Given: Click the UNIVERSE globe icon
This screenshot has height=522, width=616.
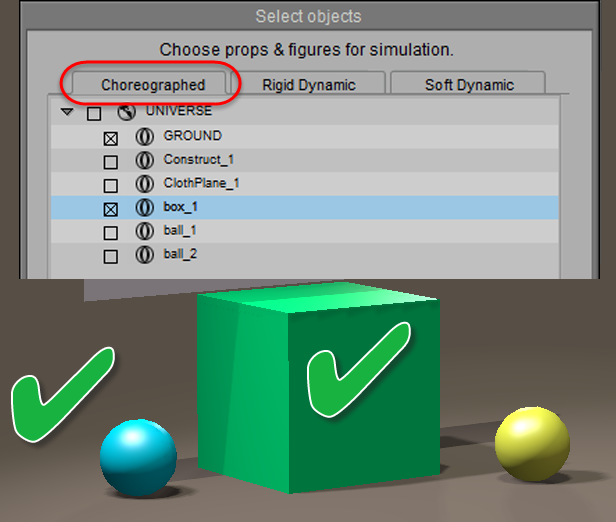Looking at the screenshot, I should click(126, 112).
